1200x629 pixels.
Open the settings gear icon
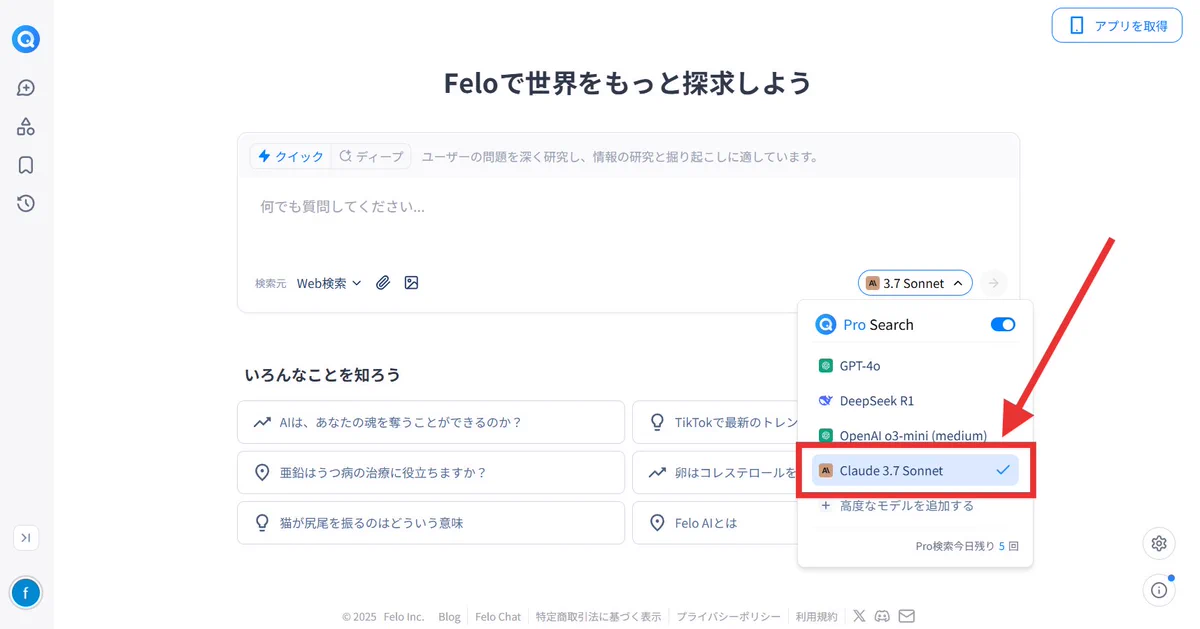[1159, 543]
